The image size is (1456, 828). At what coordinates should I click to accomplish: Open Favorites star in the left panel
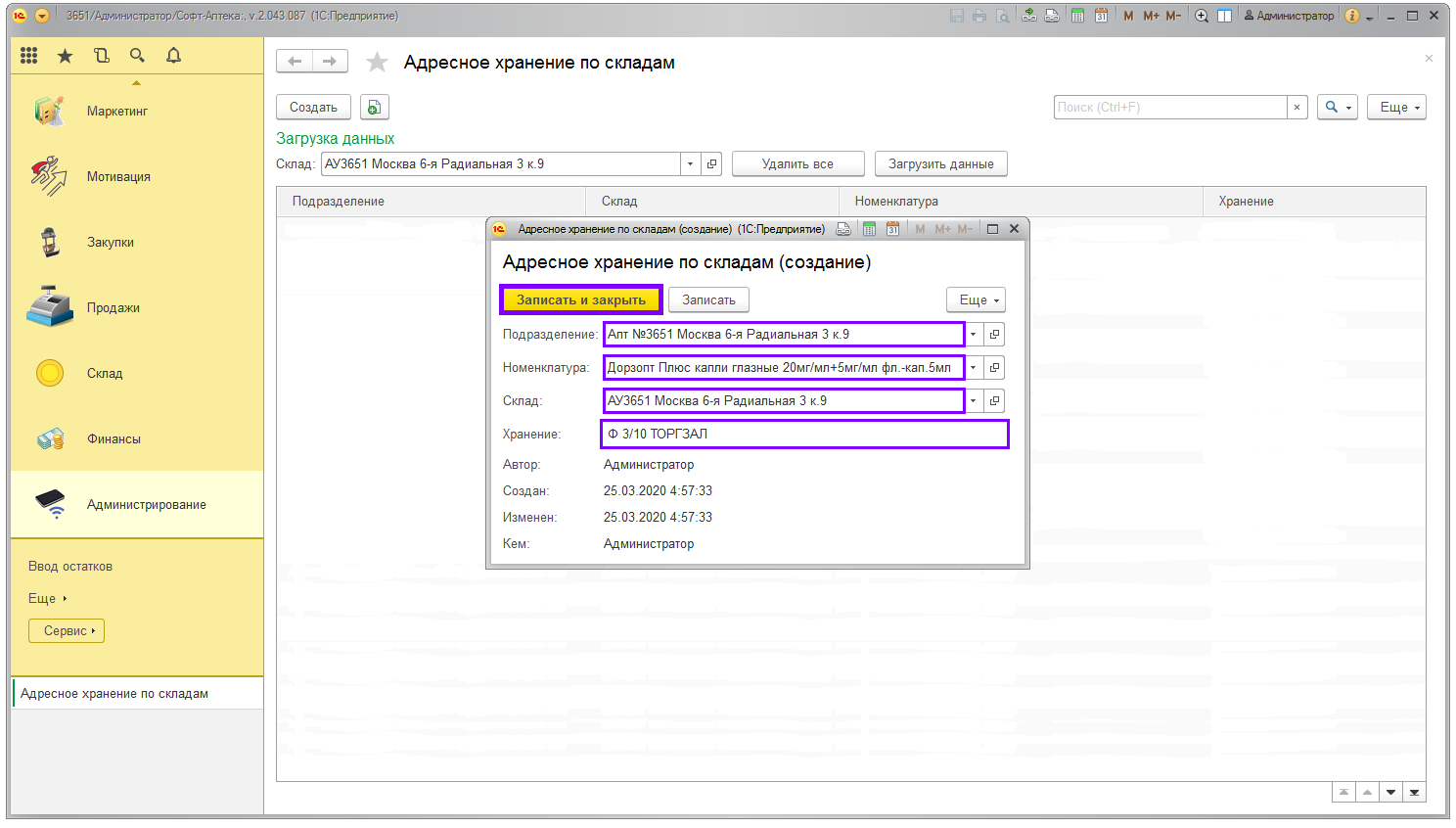click(x=65, y=56)
